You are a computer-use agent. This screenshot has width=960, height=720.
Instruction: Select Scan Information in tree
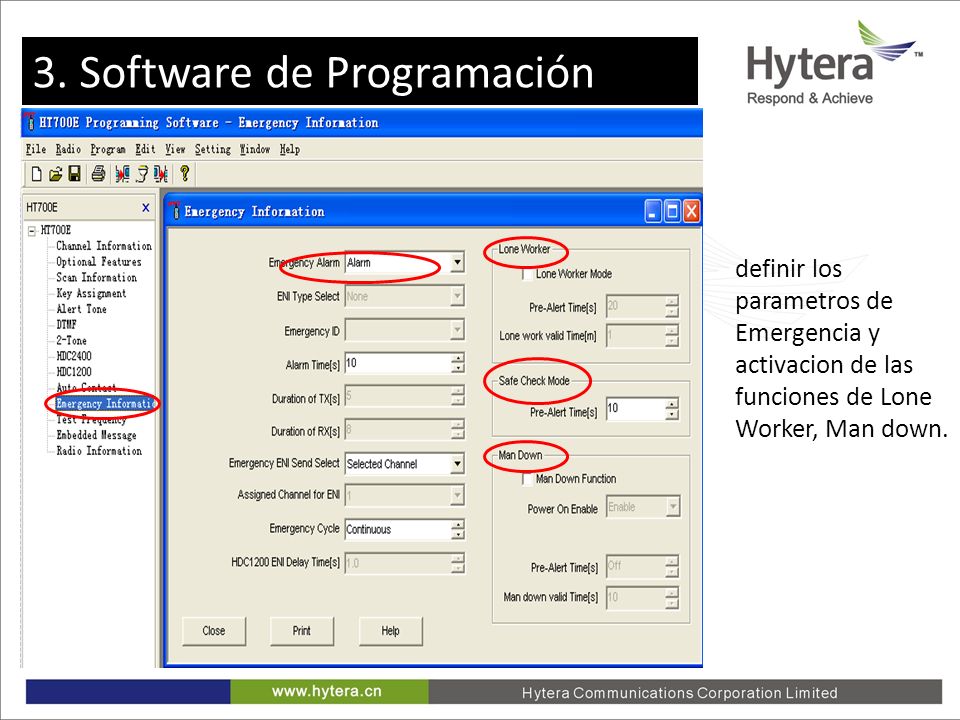pos(96,278)
